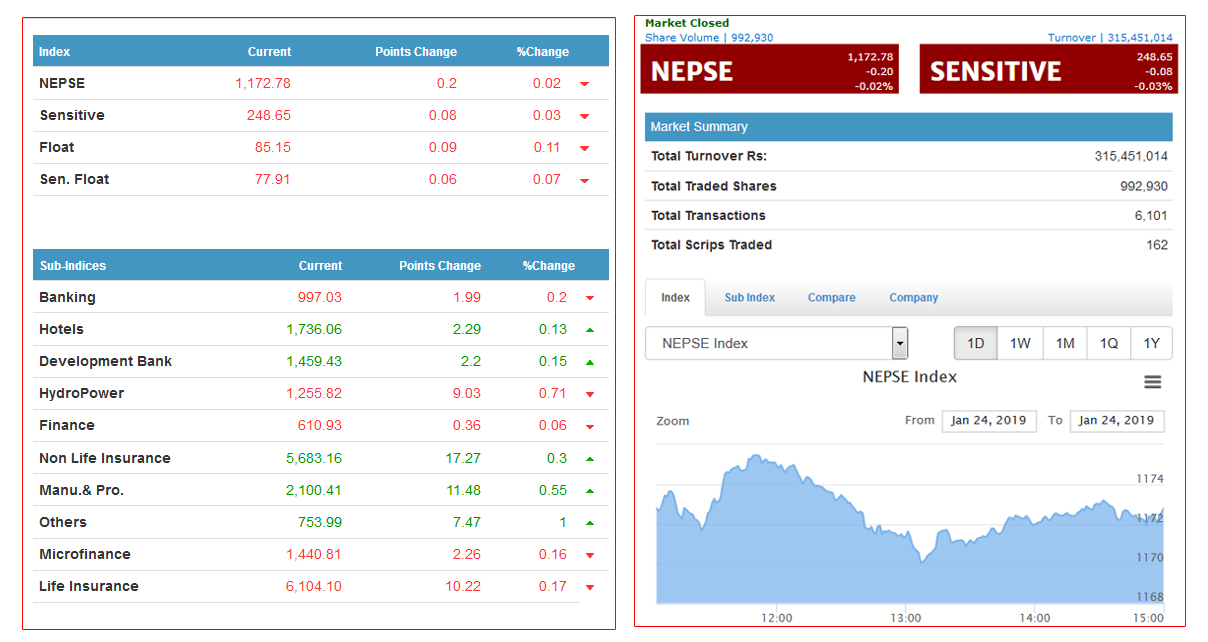Image resolution: width=1208 pixels, height=642 pixels.
Task: Click the green up arrow in Hotels row
Action: pyautogui.click(x=590, y=329)
